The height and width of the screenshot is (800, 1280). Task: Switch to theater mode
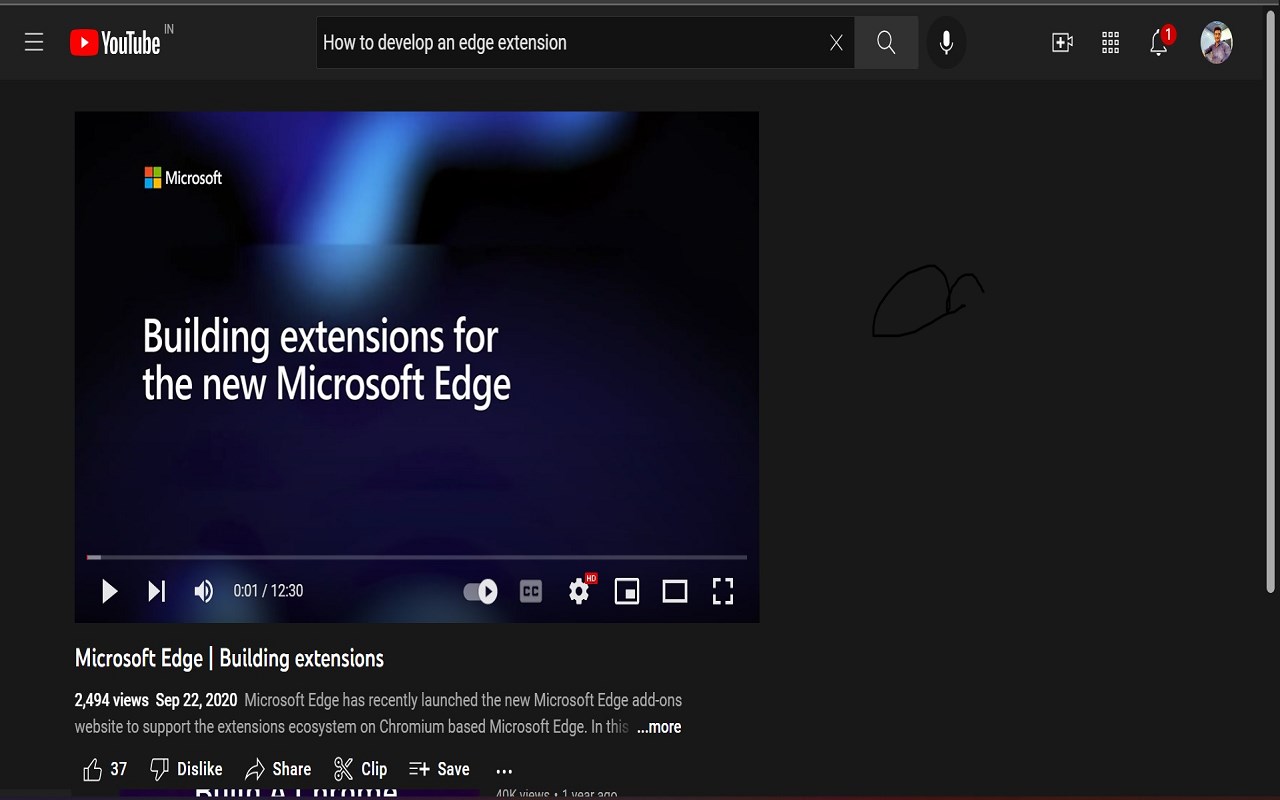coord(675,591)
